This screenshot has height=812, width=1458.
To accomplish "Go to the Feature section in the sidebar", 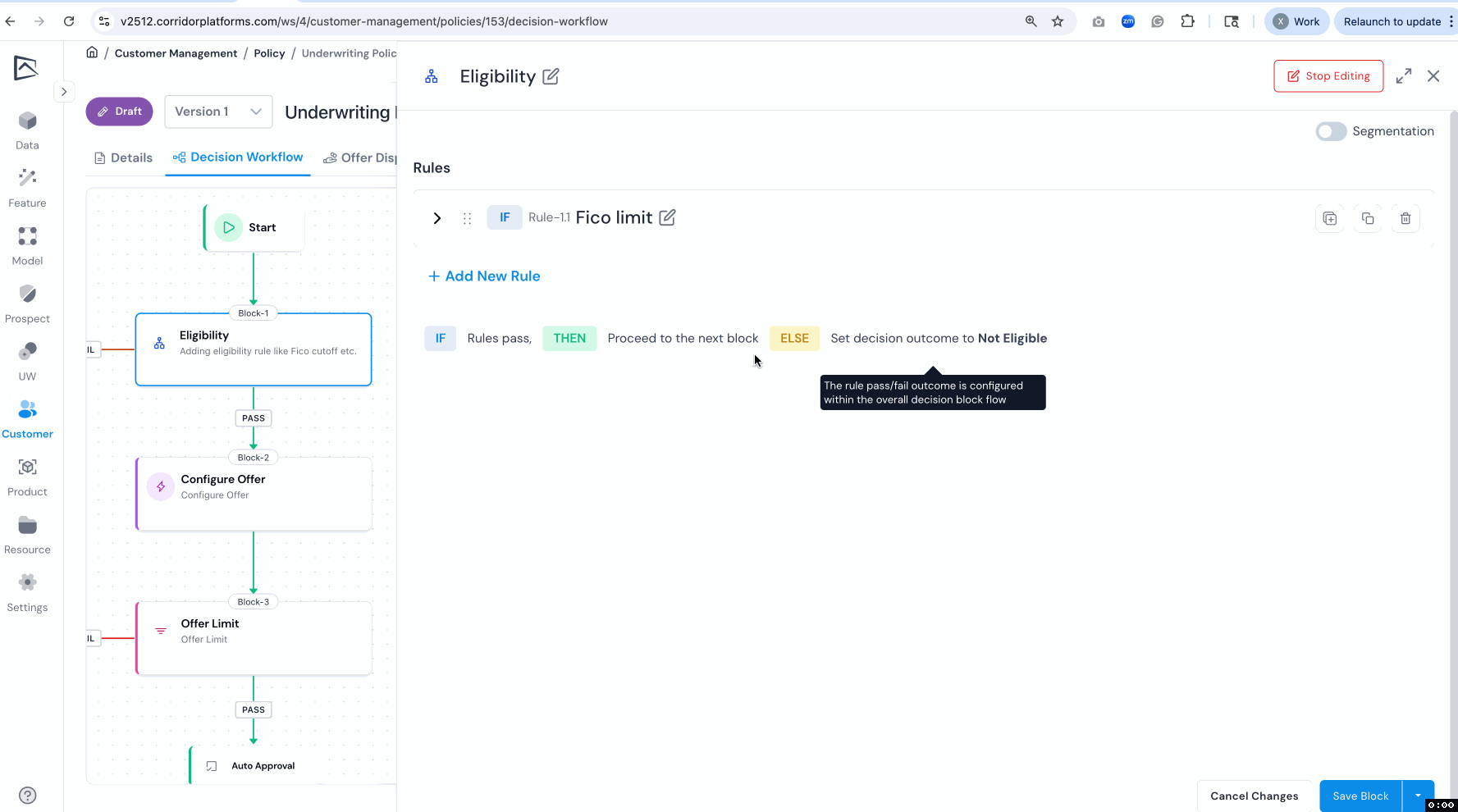I will pyautogui.click(x=27, y=188).
